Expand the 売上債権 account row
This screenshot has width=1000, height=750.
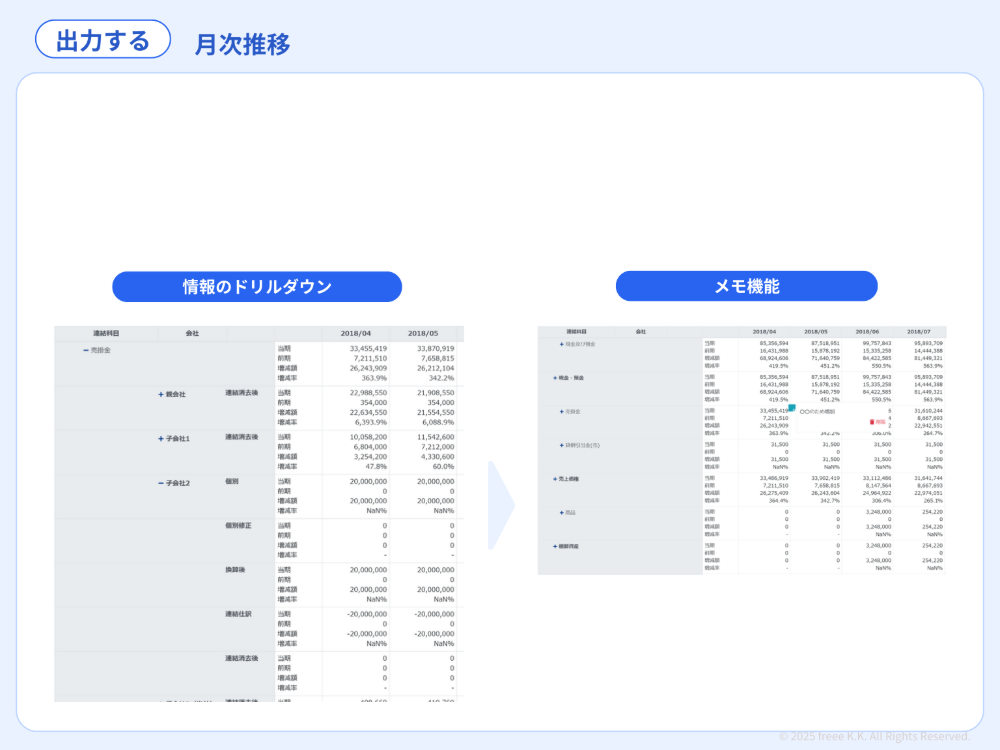point(554,478)
